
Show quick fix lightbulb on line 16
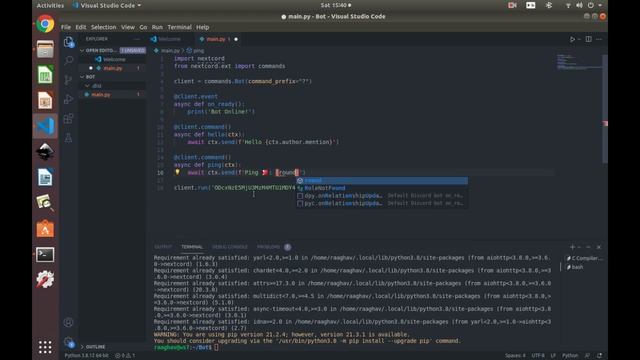(x=177, y=172)
